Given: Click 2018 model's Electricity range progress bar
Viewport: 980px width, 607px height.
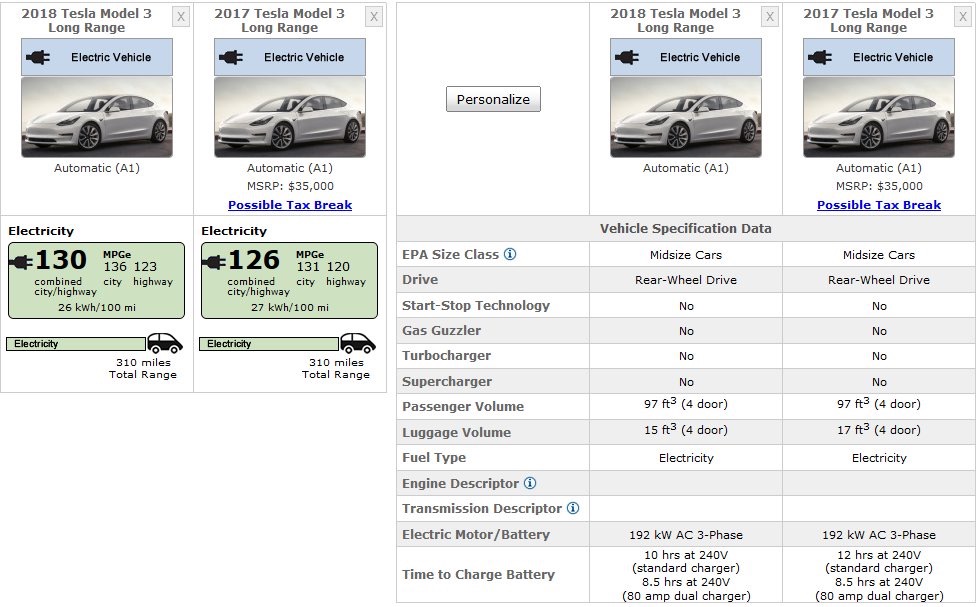Looking at the screenshot, I should point(76,344).
